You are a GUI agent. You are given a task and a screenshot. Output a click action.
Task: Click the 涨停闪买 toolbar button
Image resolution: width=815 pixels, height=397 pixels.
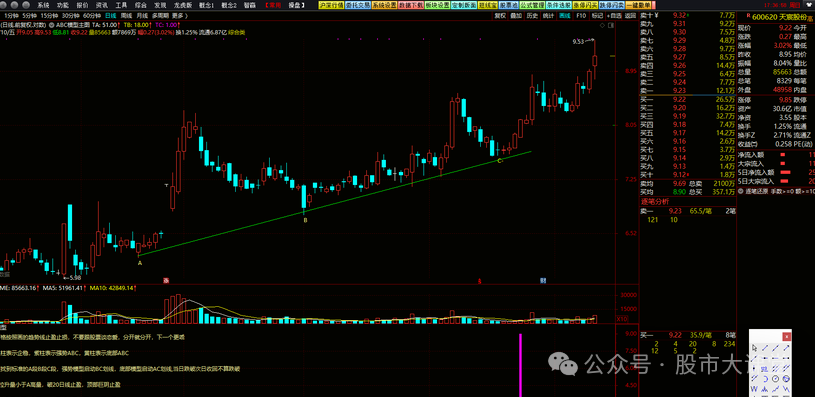pyautogui.click(x=585, y=5)
